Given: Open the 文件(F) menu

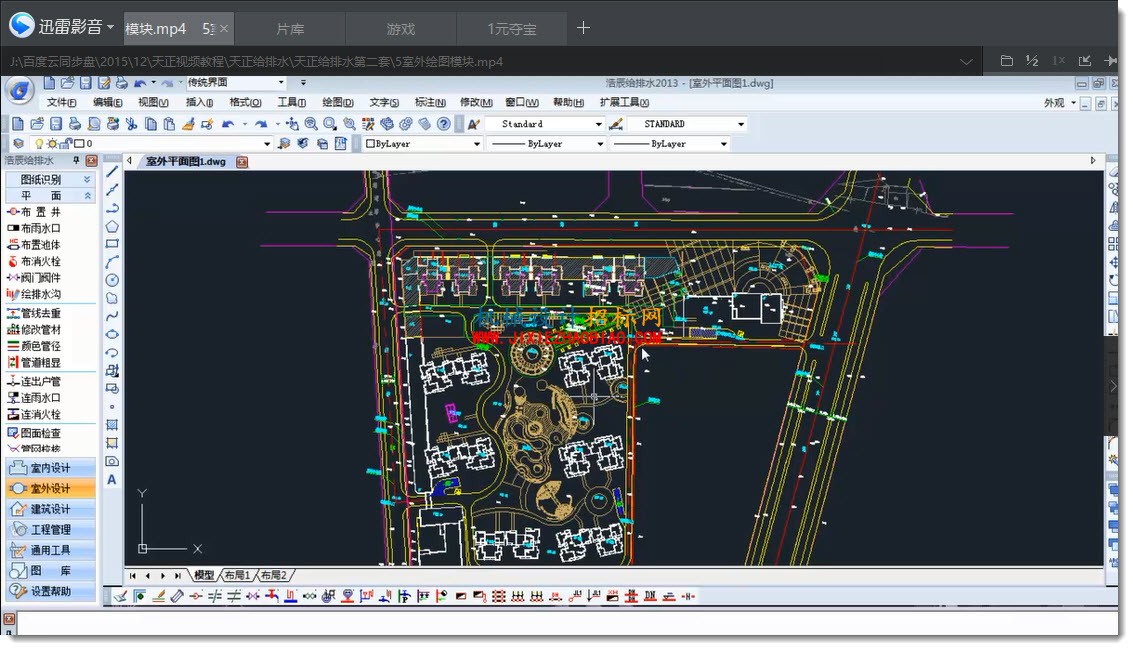Looking at the screenshot, I should [x=61, y=103].
